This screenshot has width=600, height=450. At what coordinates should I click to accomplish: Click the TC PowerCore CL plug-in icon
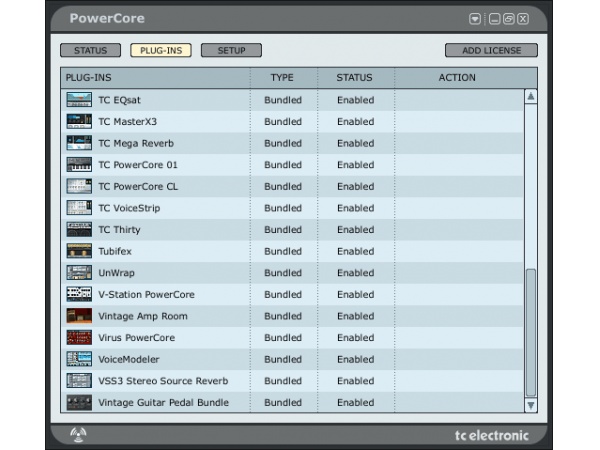coord(79,186)
